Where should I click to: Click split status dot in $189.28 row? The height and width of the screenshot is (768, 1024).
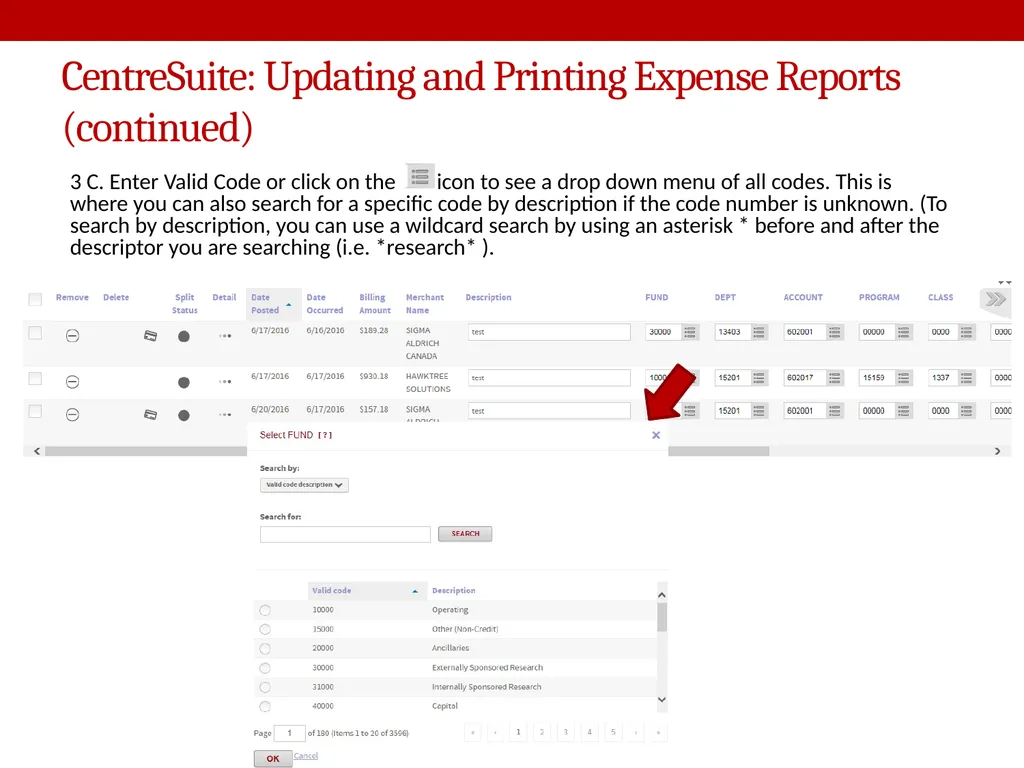(x=184, y=336)
